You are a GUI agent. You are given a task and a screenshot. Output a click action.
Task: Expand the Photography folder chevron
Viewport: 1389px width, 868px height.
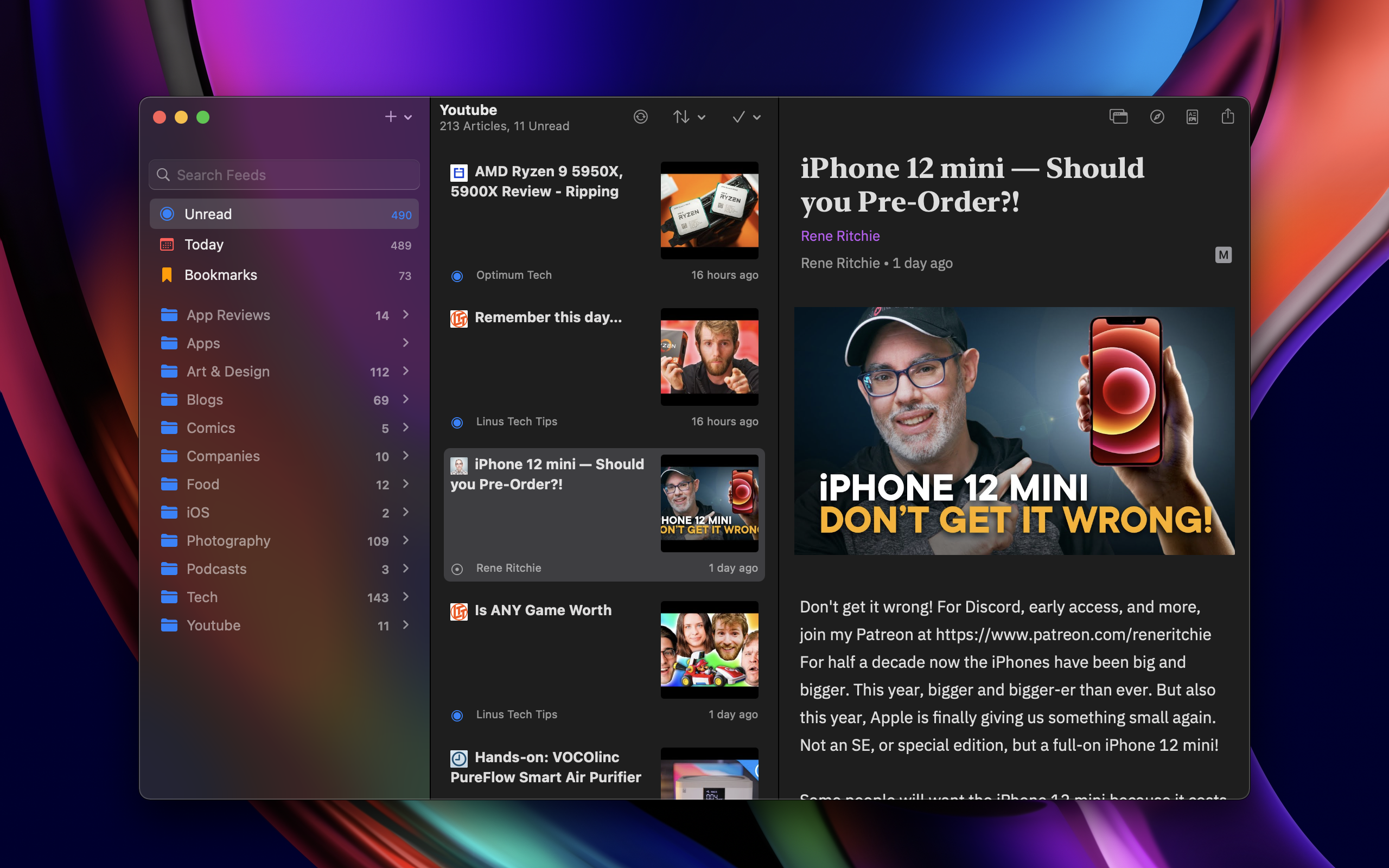tap(406, 540)
